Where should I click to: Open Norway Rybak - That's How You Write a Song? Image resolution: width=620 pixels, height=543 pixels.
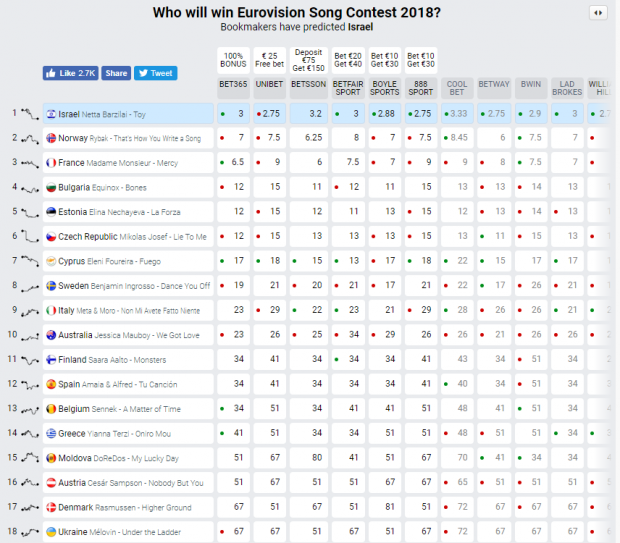[128, 138]
